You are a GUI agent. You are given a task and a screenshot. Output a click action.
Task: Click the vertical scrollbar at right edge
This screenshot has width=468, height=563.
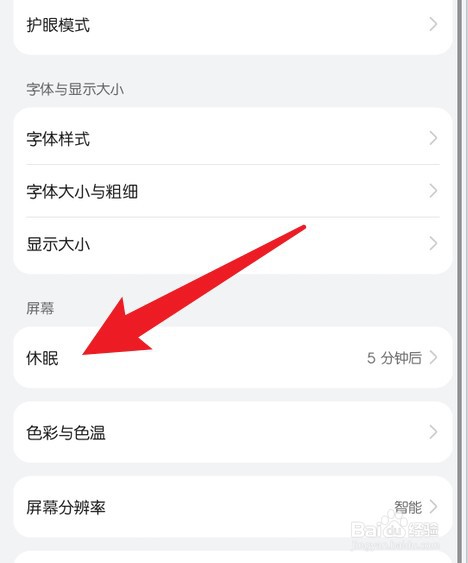point(459,282)
